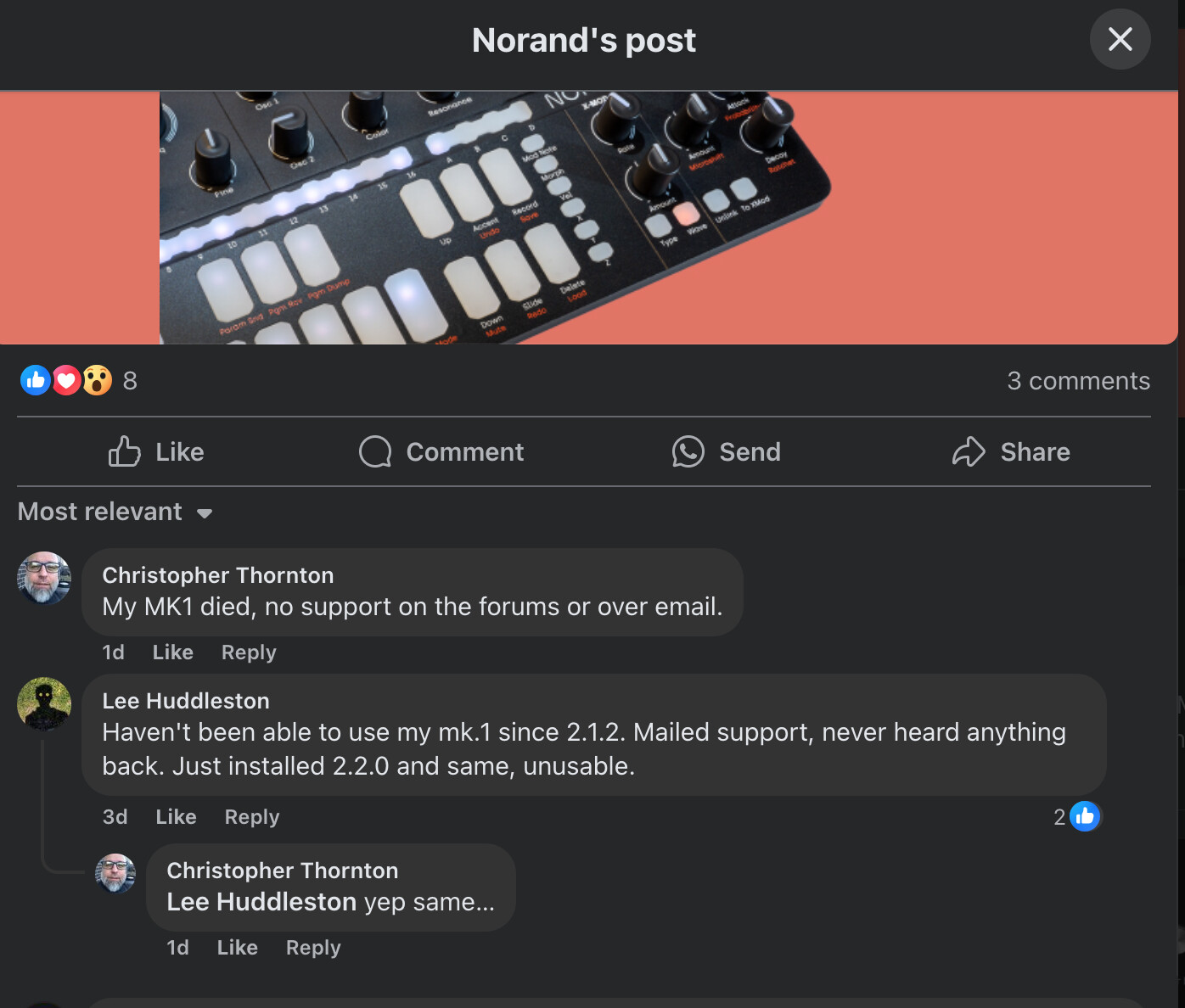This screenshot has width=1185, height=1008.
Task: Click the Share arrow icon
Action: (x=969, y=451)
